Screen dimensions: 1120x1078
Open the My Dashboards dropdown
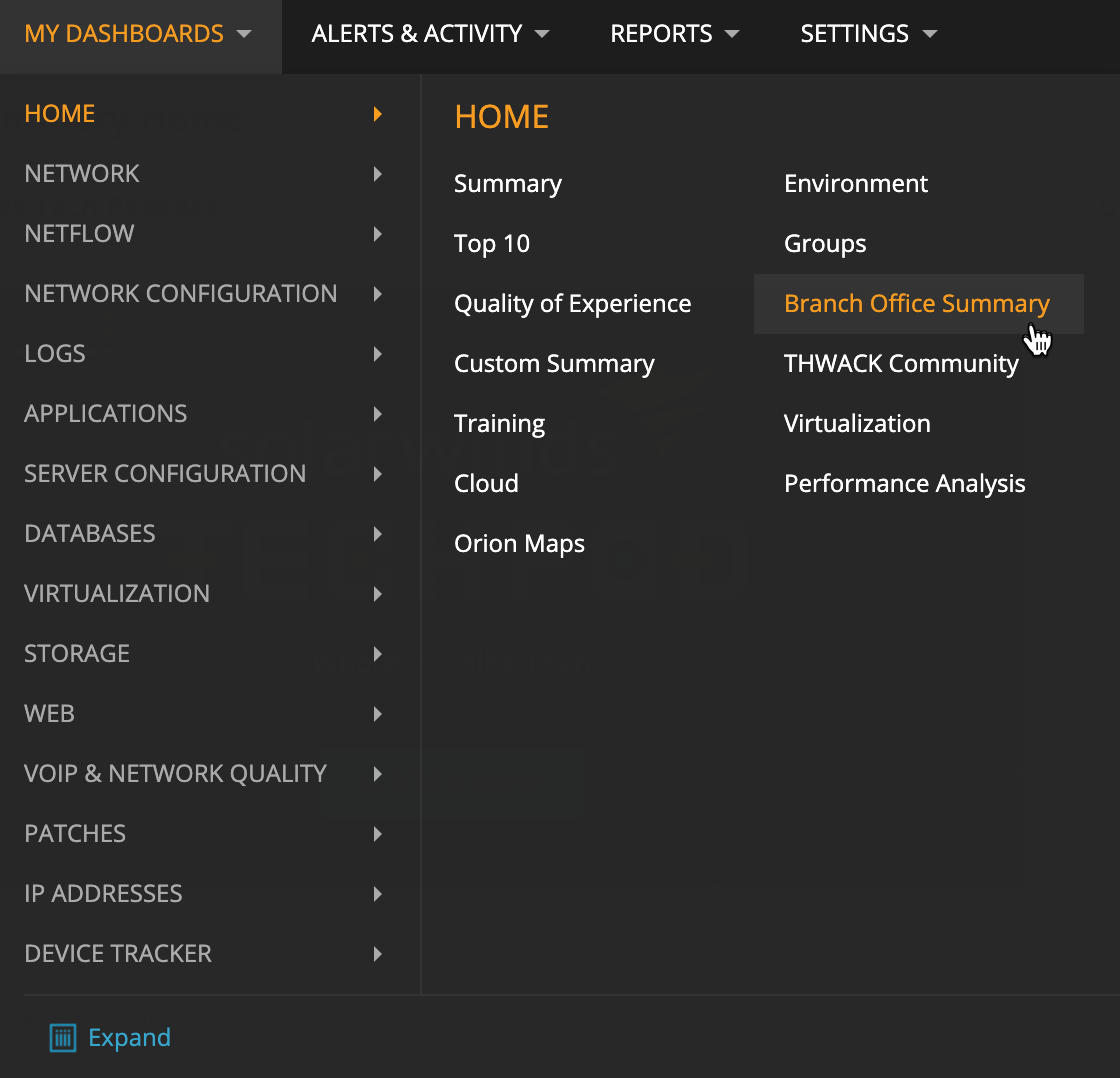coord(138,34)
